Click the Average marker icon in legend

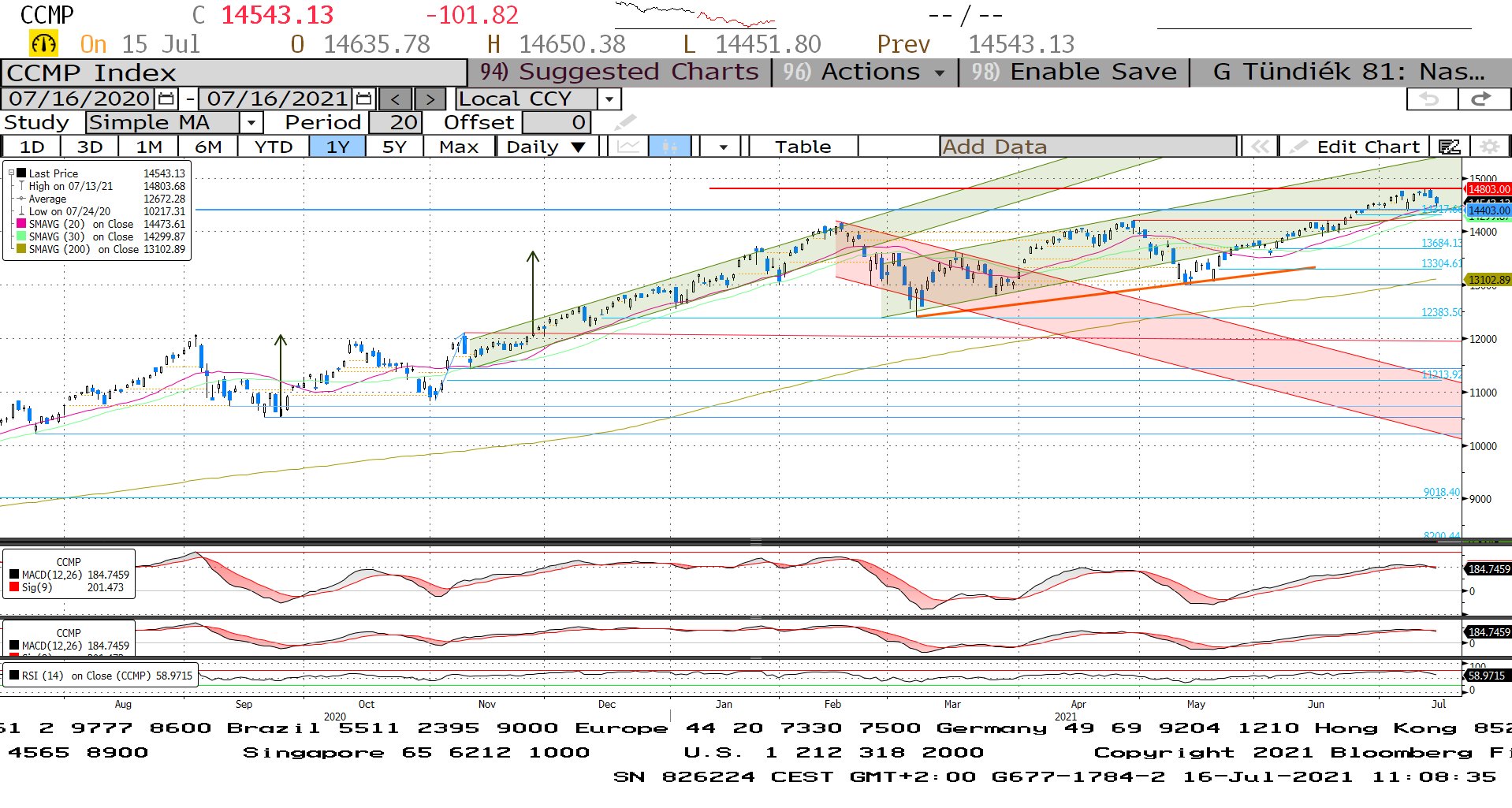click(21, 199)
